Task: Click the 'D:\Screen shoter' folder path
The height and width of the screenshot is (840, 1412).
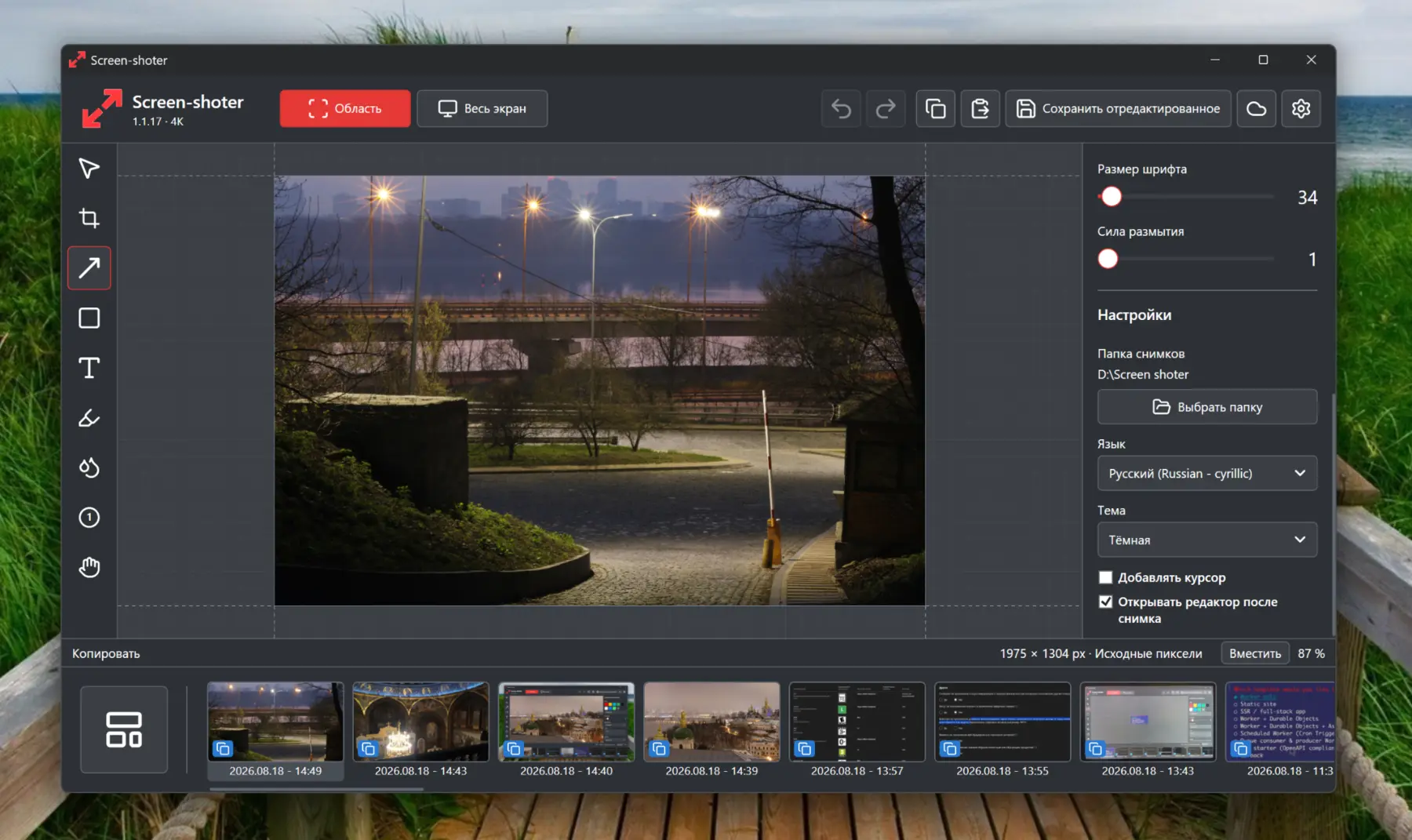Action: tap(1143, 374)
